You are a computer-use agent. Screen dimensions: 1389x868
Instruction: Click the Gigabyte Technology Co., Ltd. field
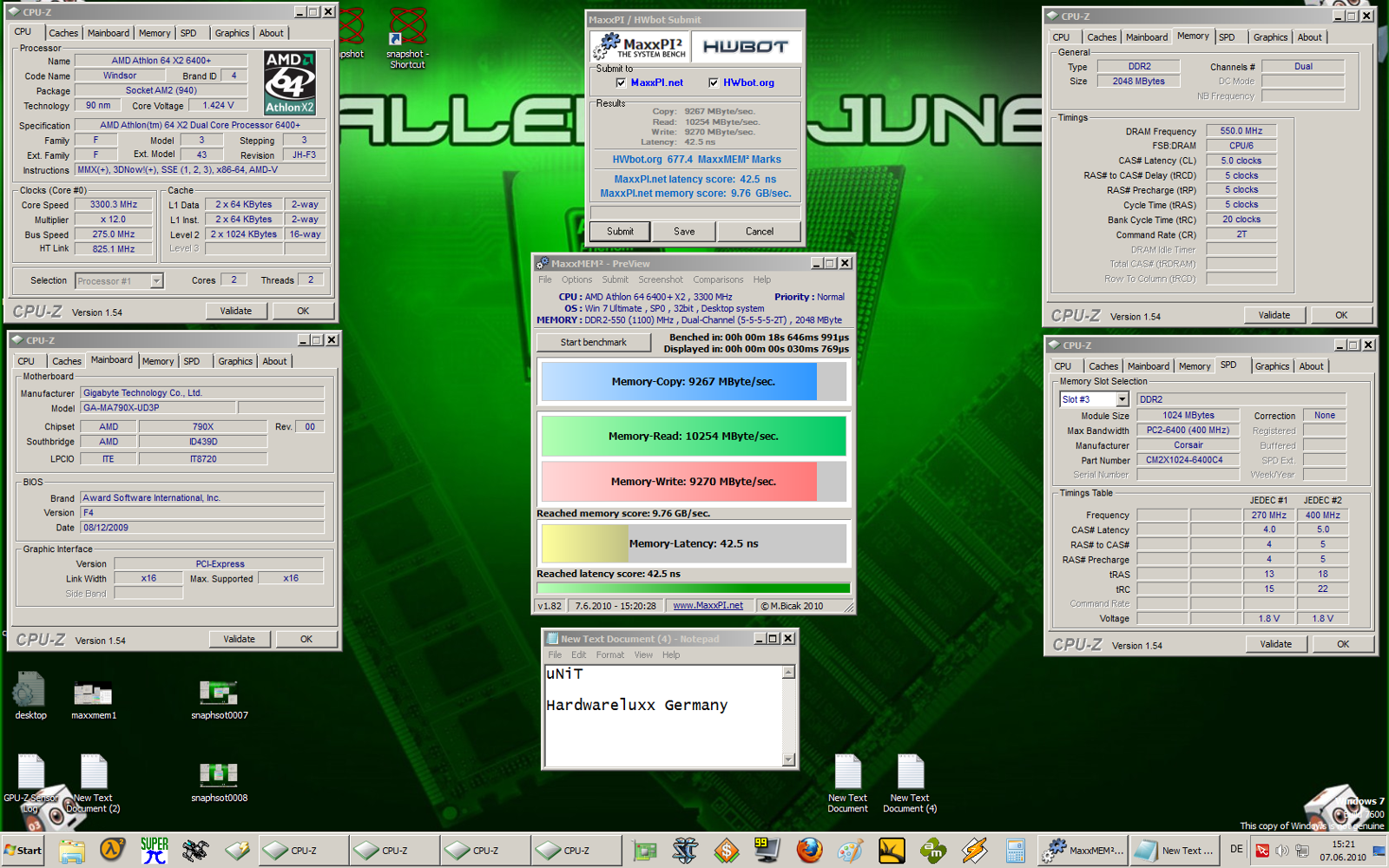point(202,393)
